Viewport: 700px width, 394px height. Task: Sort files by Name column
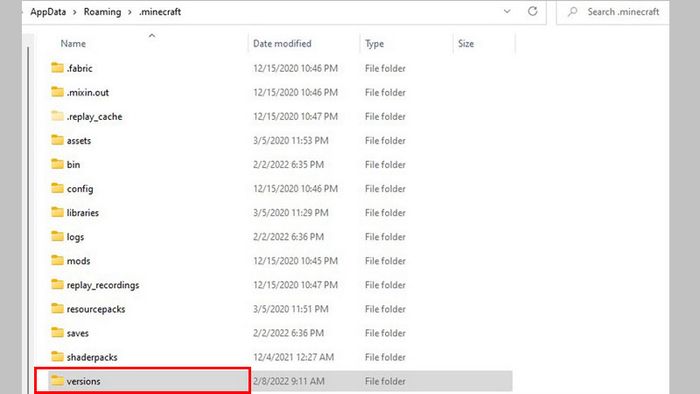click(x=73, y=44)
